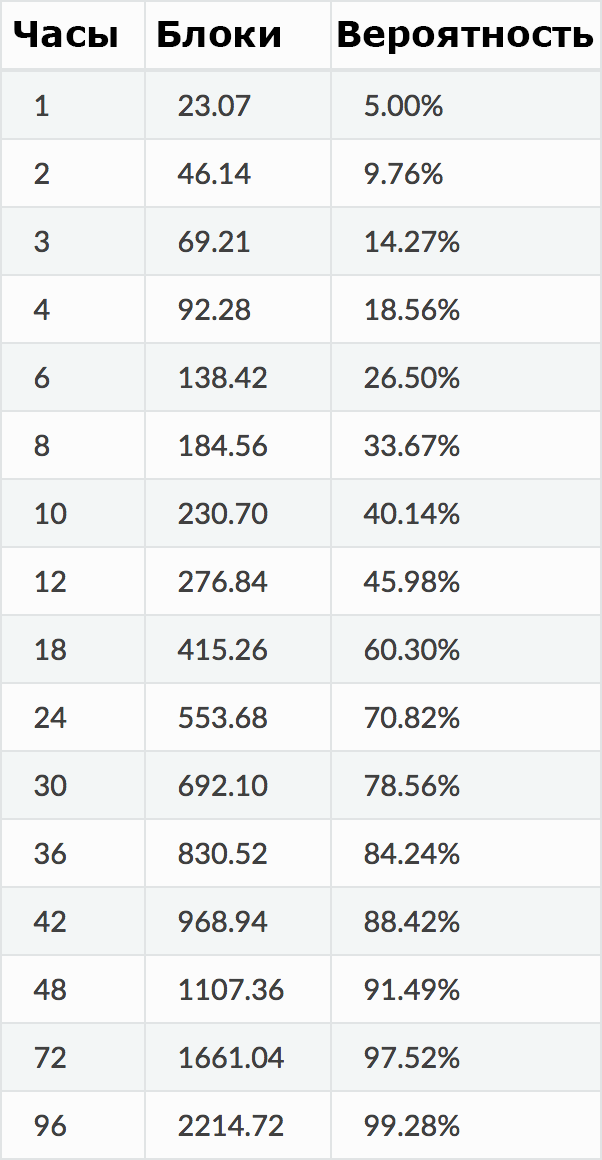Select the 2214.72 blocks cell
Screen dimensions: 602x1160
click(237, 1125)
